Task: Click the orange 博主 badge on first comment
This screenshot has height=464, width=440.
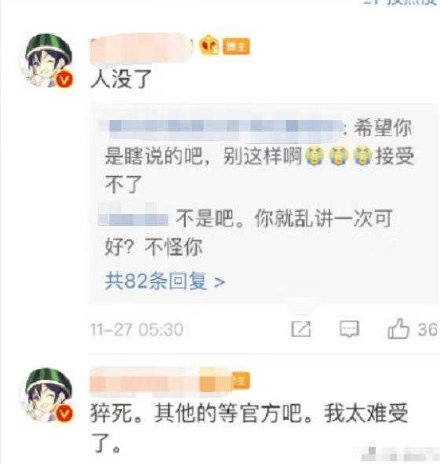Action: (236, 46)
